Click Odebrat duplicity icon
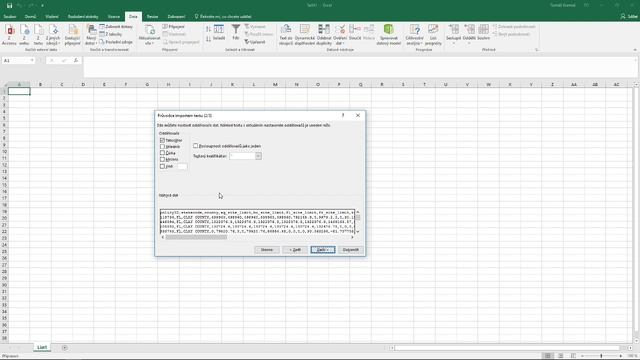Viewport: 640px width, 360px height. coord(324,34)
